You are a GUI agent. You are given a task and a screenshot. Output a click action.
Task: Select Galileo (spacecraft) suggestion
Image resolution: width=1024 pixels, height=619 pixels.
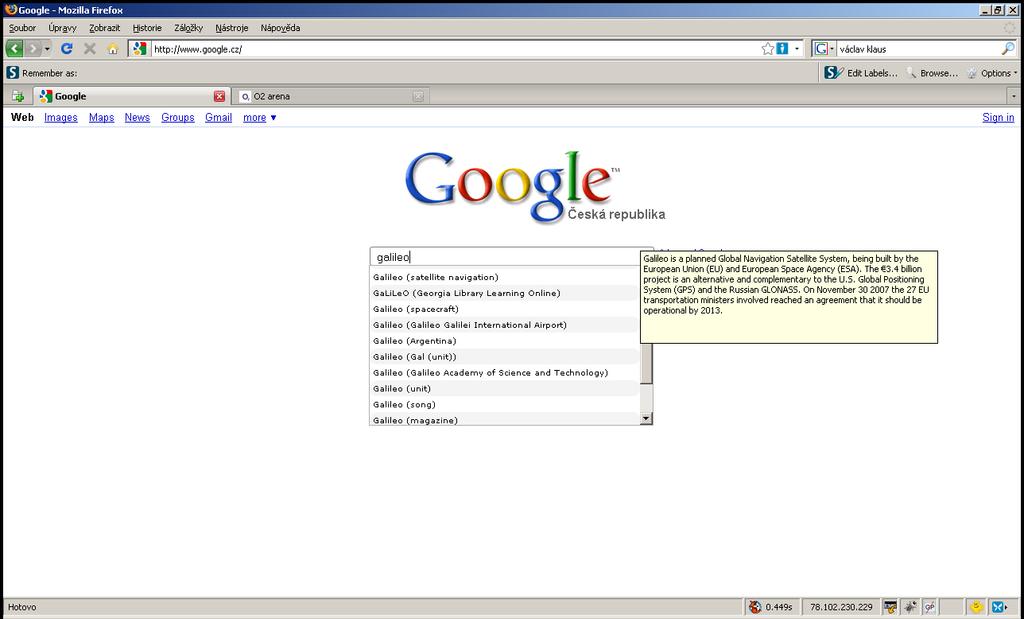click(505, 309)
